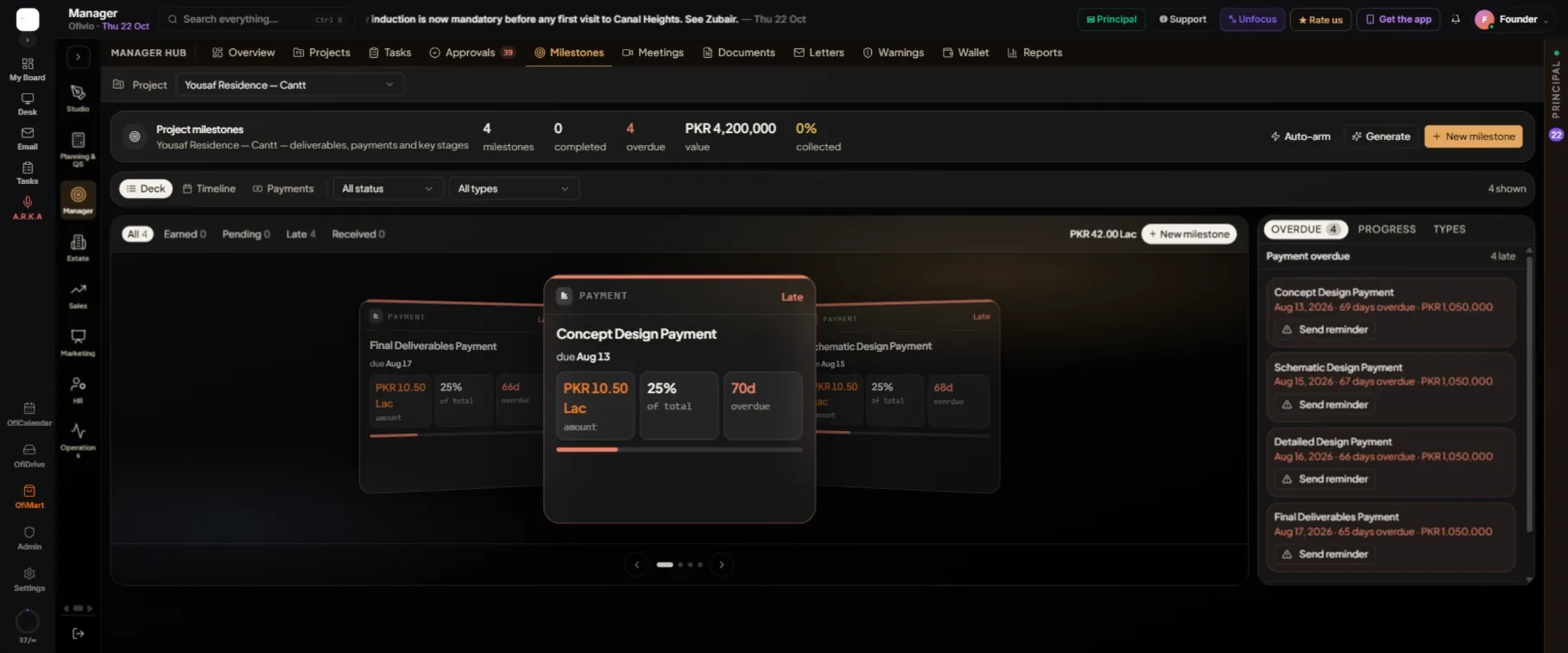Expand the module sidebar with the chevron
1568x653 pixels.
click(78, 57)
